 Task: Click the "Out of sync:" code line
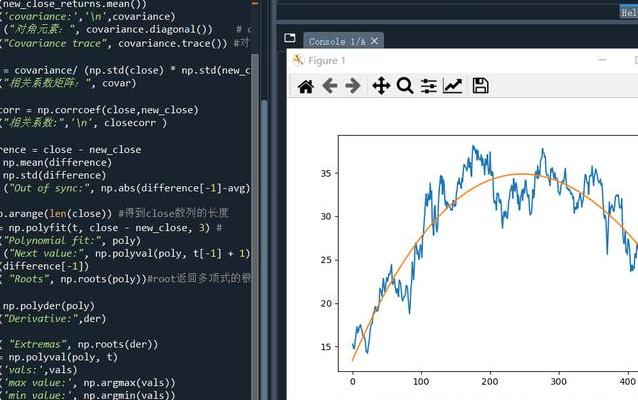125,188
